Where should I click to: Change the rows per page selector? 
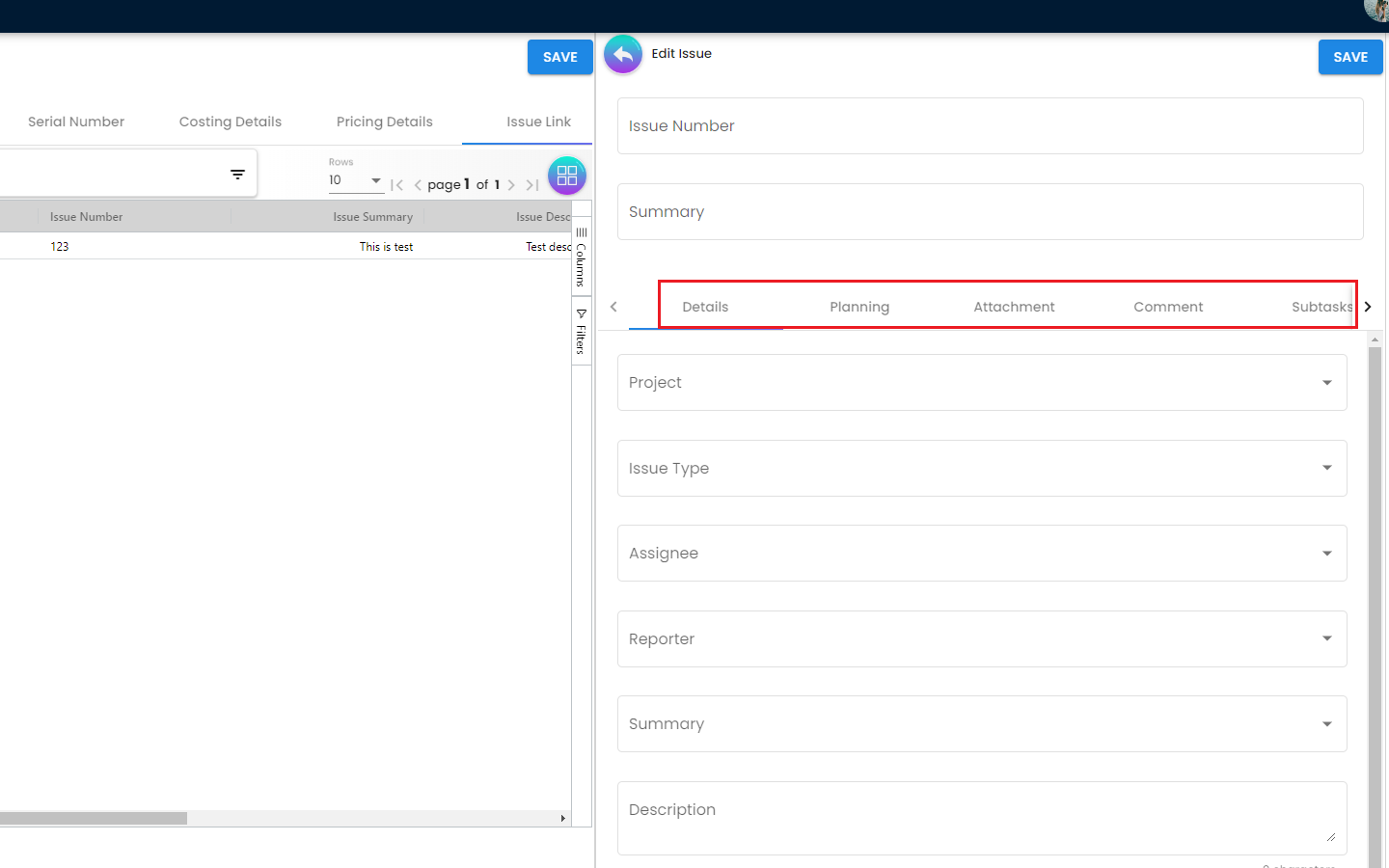pos(355,180)
